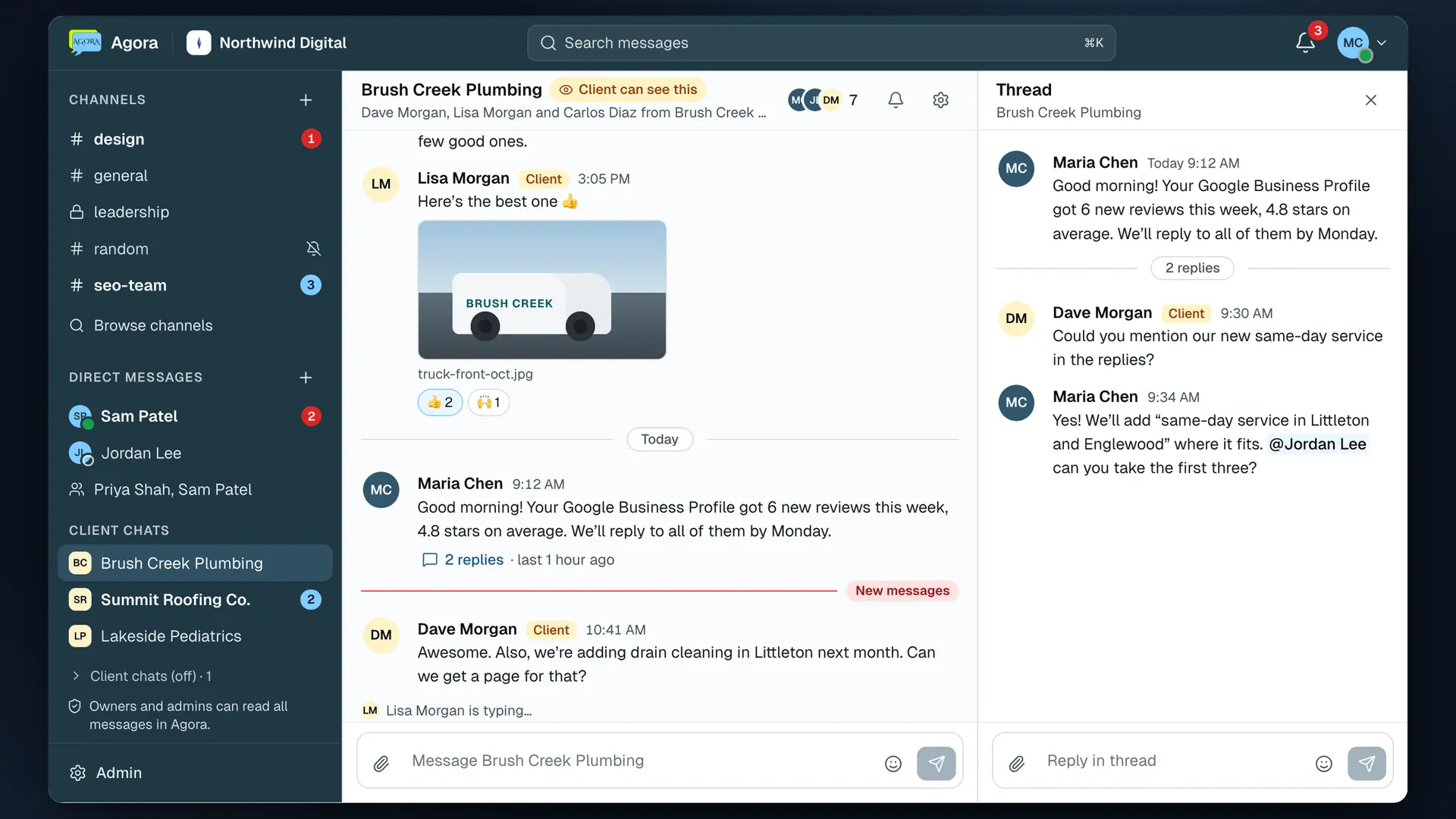Click the Client can see this badge

pos(628,89)
